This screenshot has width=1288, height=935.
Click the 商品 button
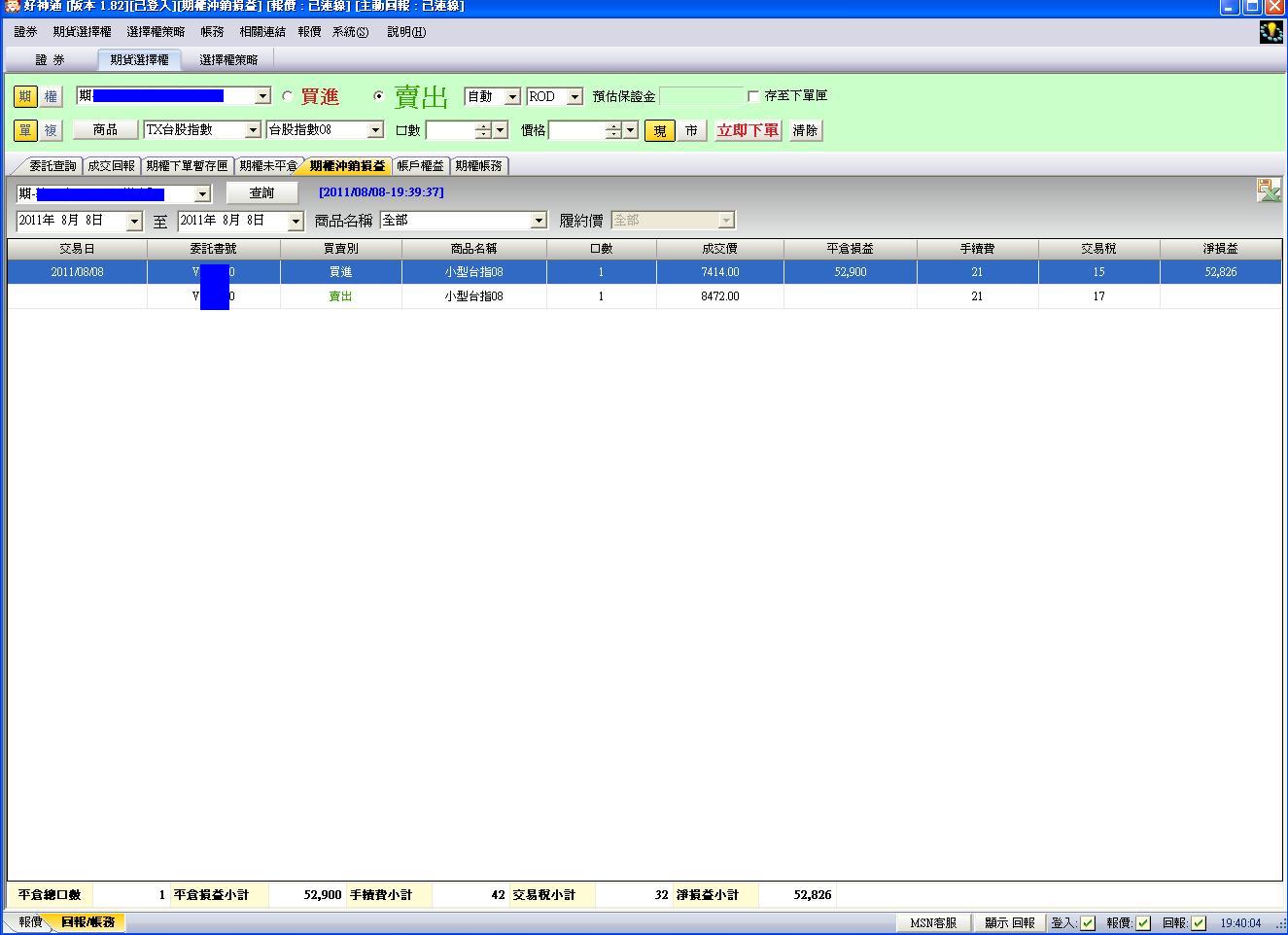point(105,130)
